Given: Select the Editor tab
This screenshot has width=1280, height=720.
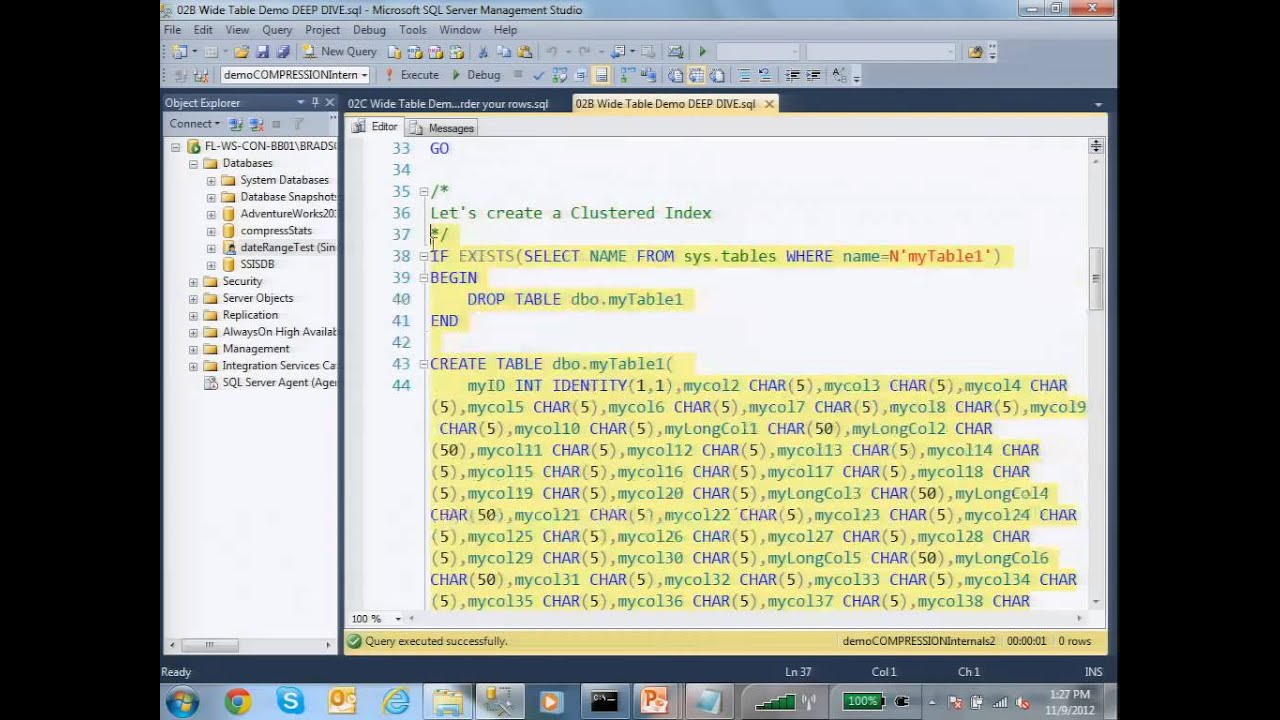Looking at the screenshot, I should pos(375,127).
